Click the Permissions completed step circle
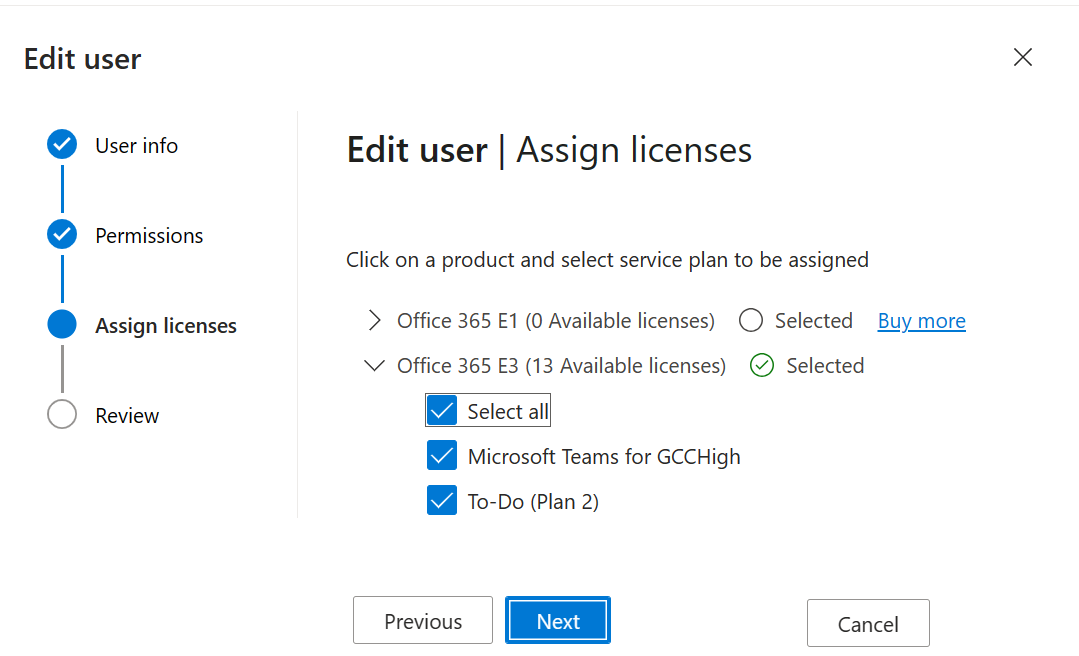Screen dimensions: 1079x656 pyautogui.click(x=62, y=235)
